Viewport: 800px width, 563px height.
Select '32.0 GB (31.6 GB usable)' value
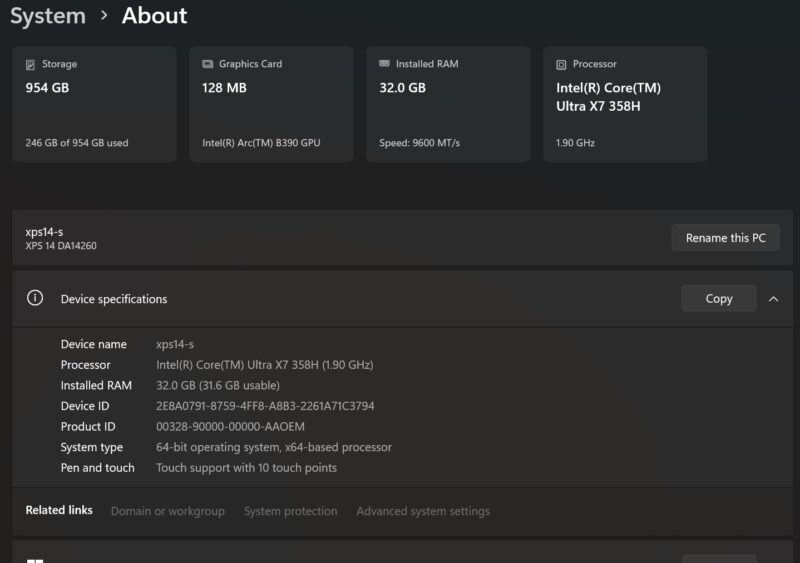218,385
